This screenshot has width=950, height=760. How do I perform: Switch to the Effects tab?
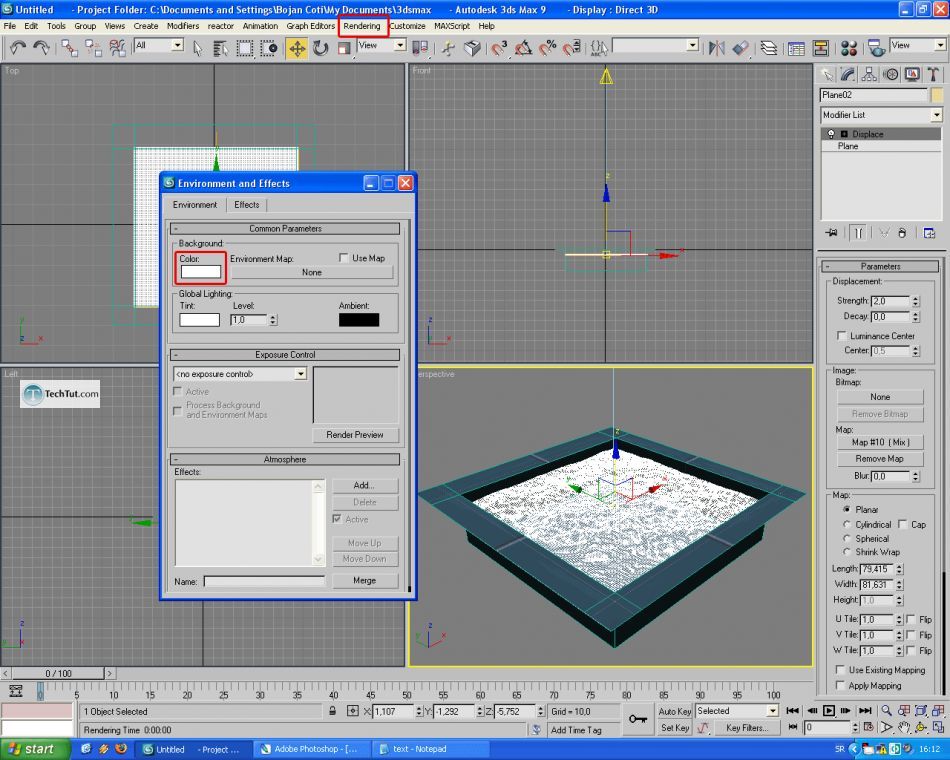pyautogui.click(x=247, y=205)
